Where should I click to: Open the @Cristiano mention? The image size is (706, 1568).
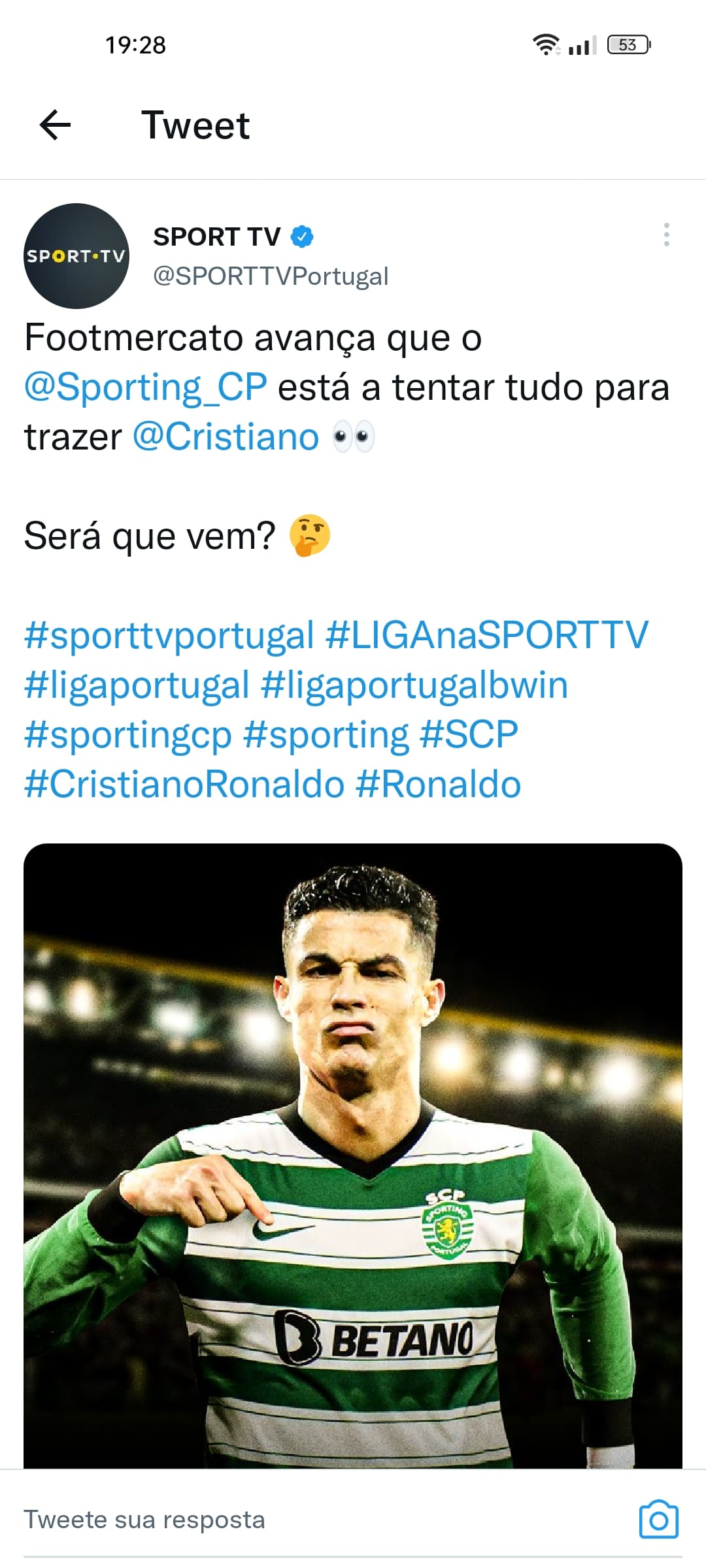(226, 437)
